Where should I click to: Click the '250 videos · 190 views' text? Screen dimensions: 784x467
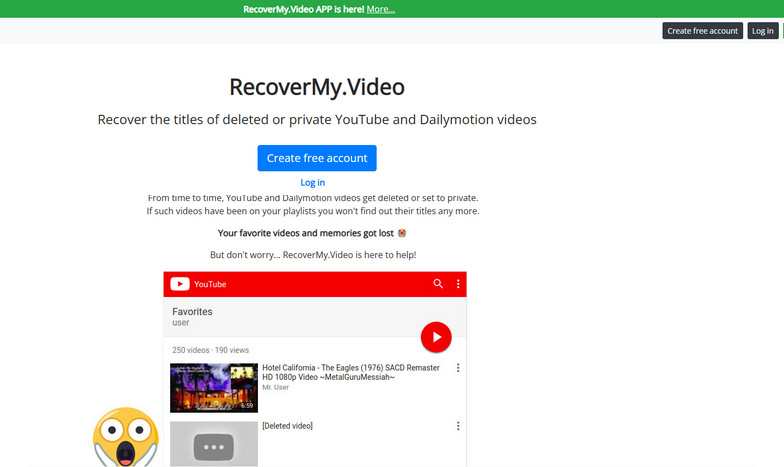tap(210, 350)
